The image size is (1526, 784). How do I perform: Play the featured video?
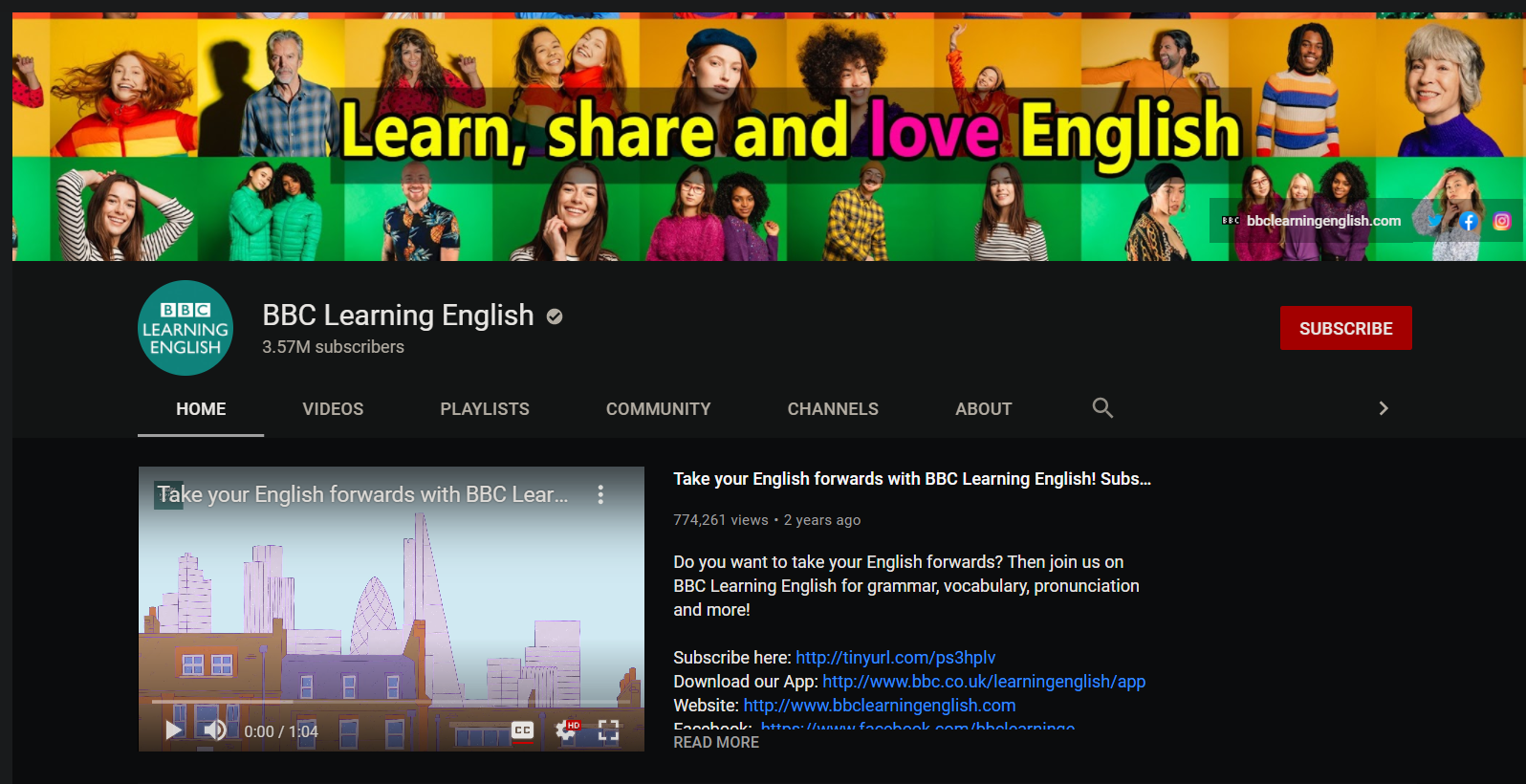tap(173, 730)
